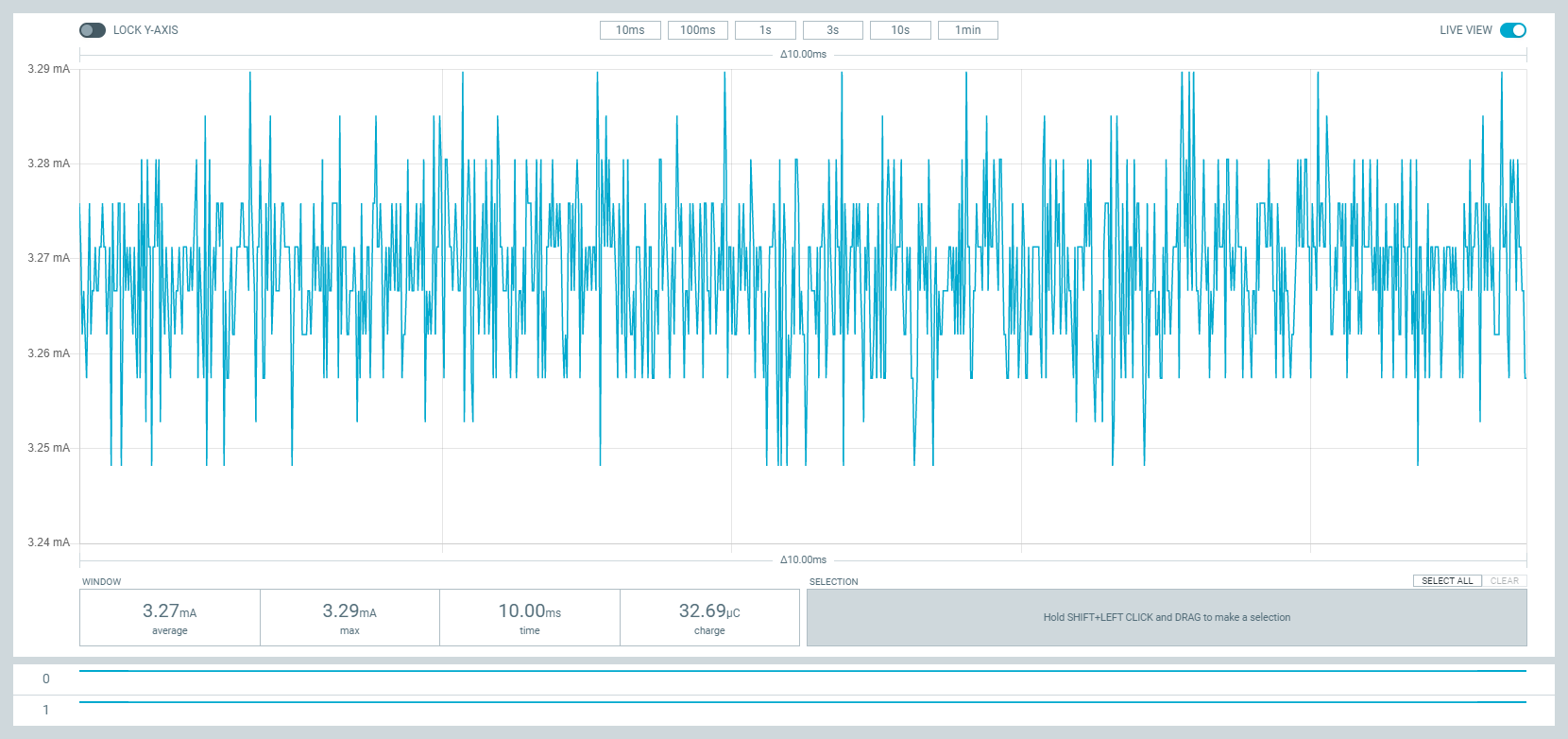Toggle the Lock Y-Axis switch

click(x=93, y=30)
